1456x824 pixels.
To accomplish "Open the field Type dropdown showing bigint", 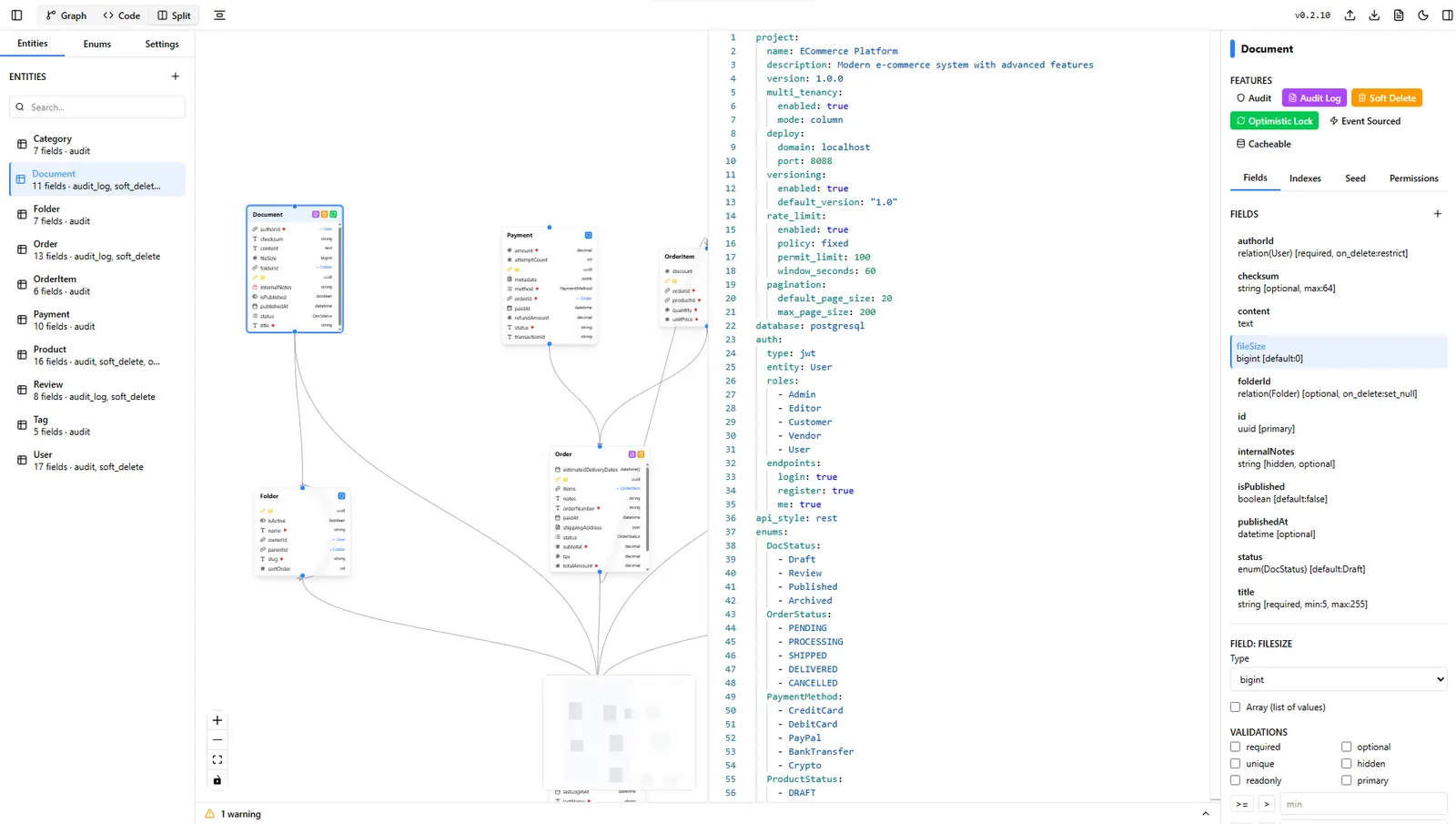I will 1339,679.
